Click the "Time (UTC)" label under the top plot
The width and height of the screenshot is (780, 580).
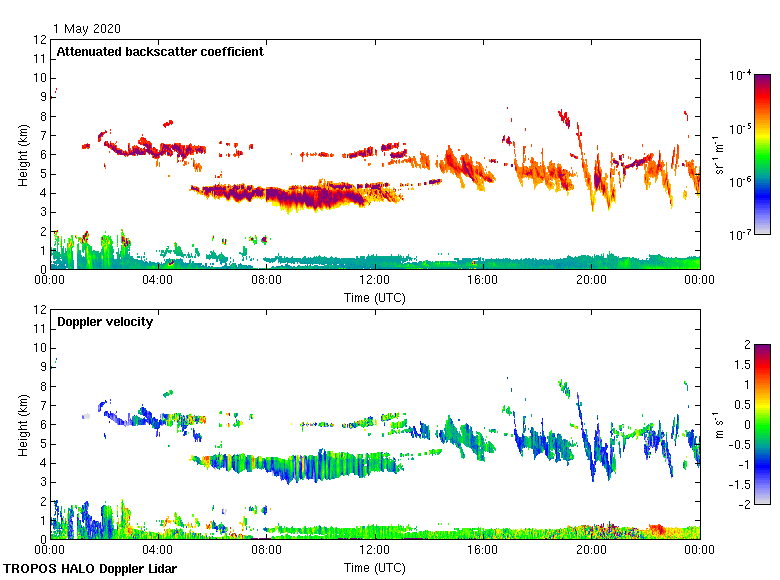click(x=375, y=297)
